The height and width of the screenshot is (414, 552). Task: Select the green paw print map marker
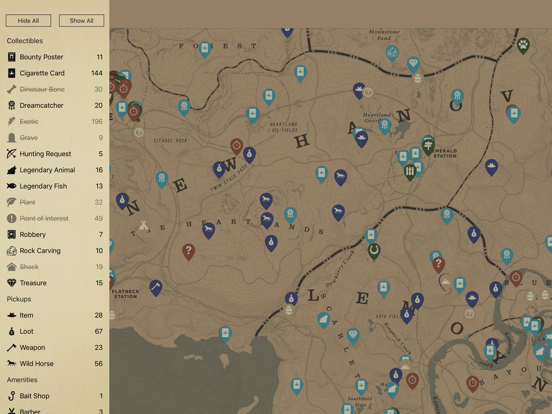(523, 45)
